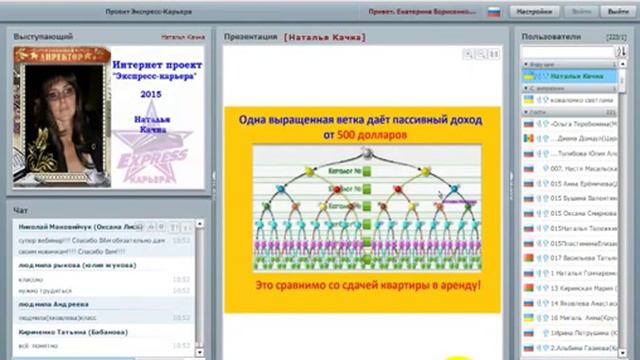This screenshot has height=360, width=640.
Task: Click speaker name Наталья Качна link
Action: pyautogui.click(x=183, y=37)
